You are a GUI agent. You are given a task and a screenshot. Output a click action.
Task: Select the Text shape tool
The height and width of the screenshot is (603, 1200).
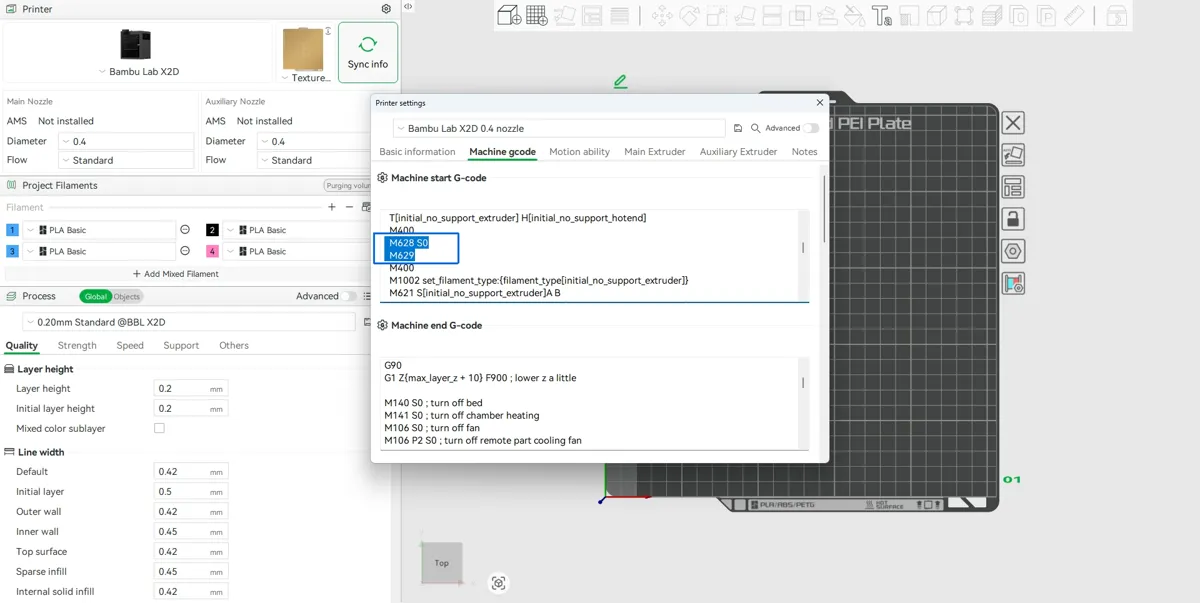click(881, 15)
